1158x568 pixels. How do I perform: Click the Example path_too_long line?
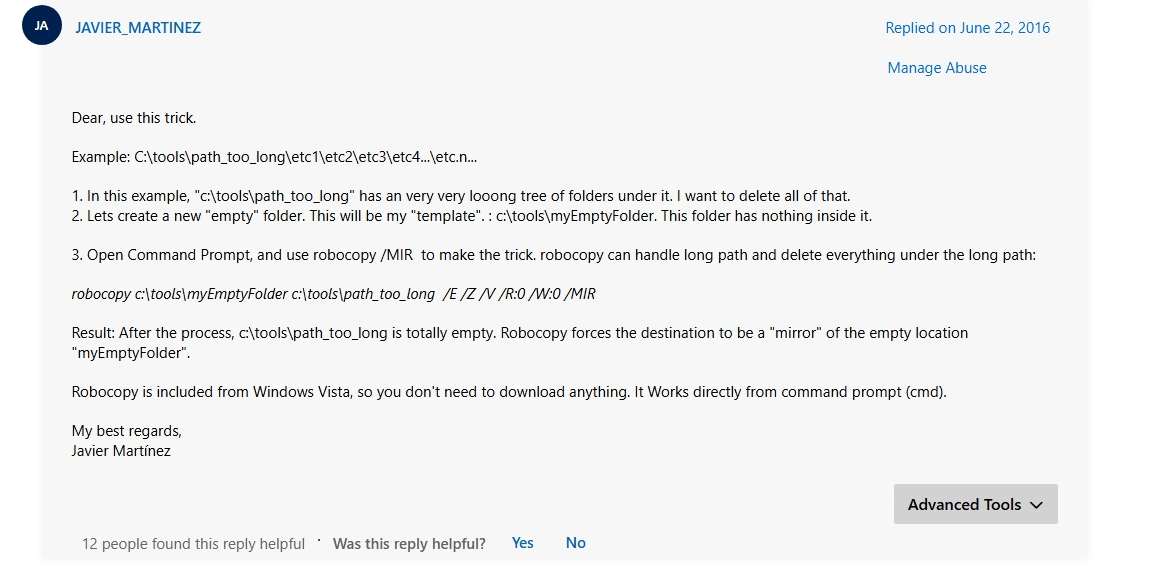pos(274,157)
